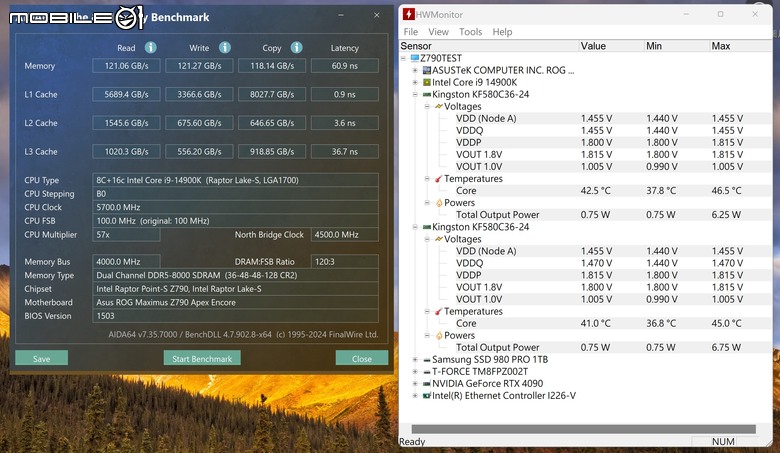Click the BIOS Version 1503 field

click(235, 316)
